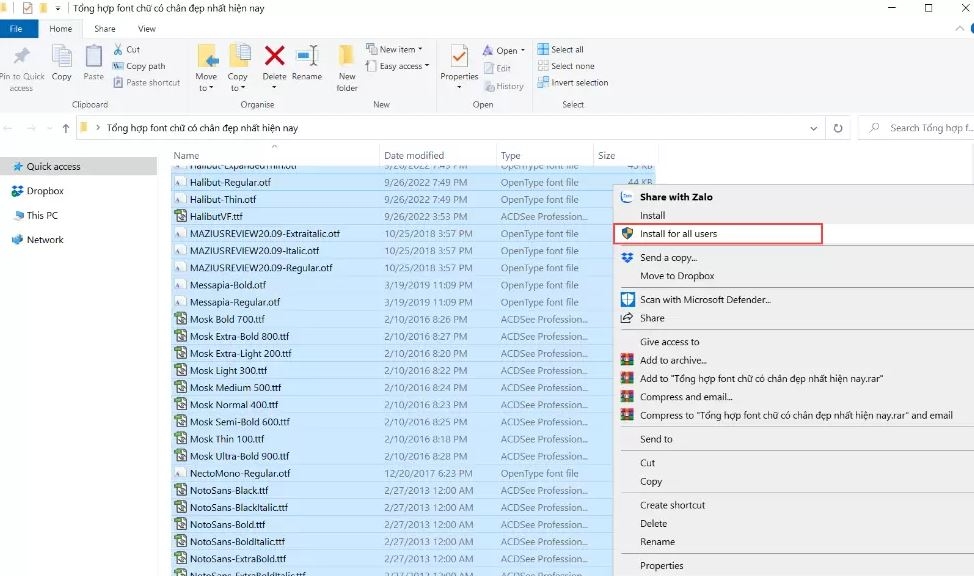974x576 pixels.
Task: Open the File tab
Action: tap(17, 29)
